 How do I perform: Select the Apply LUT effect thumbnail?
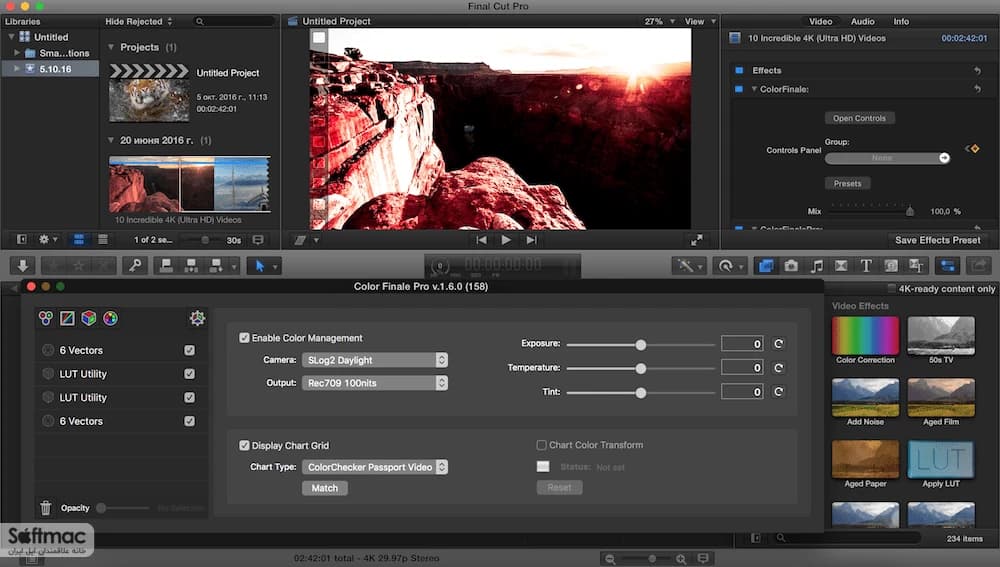pos(941,459)
